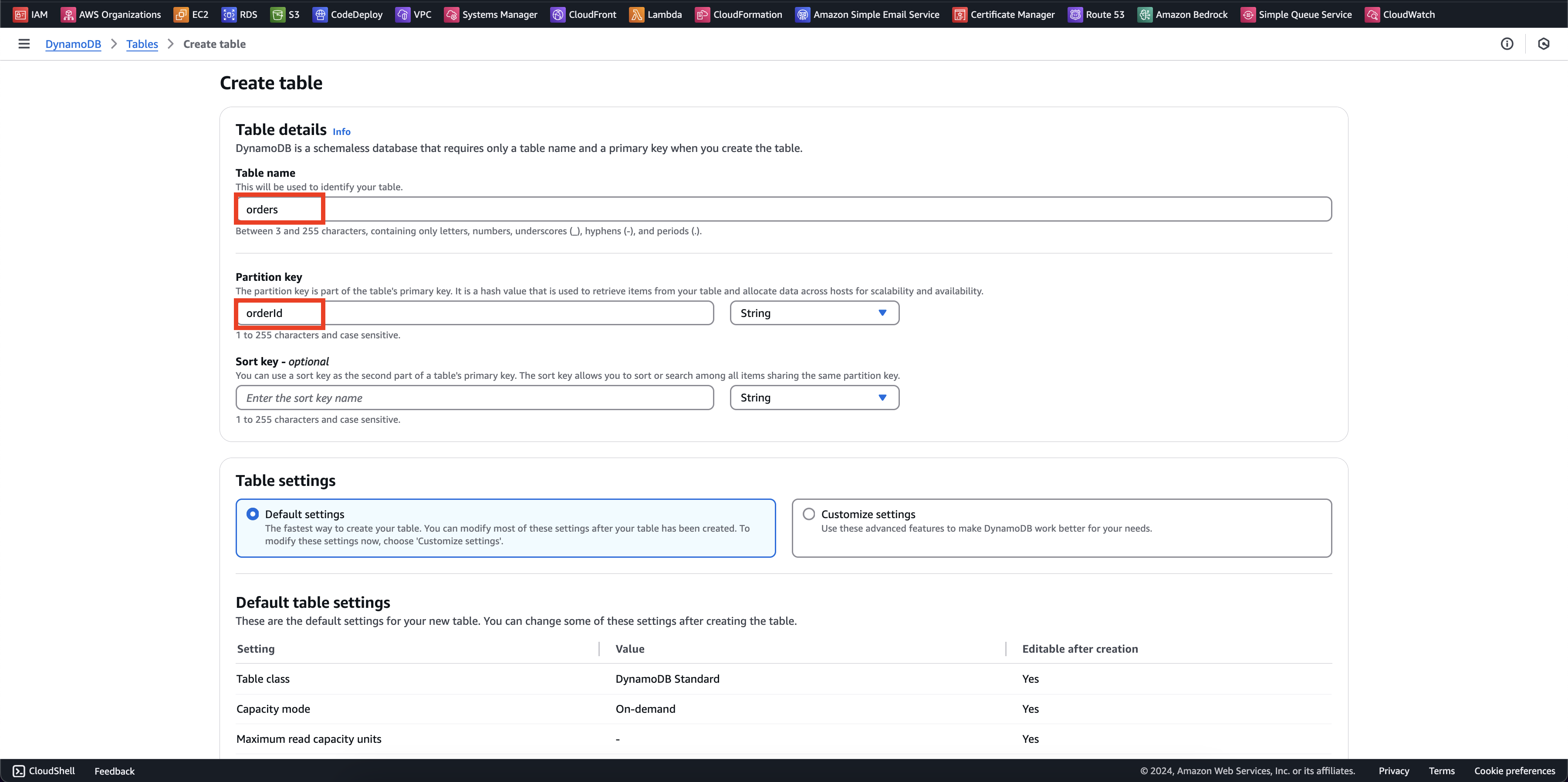
Task: Open the CloudWatch service icon
Action: [1372, 15]
